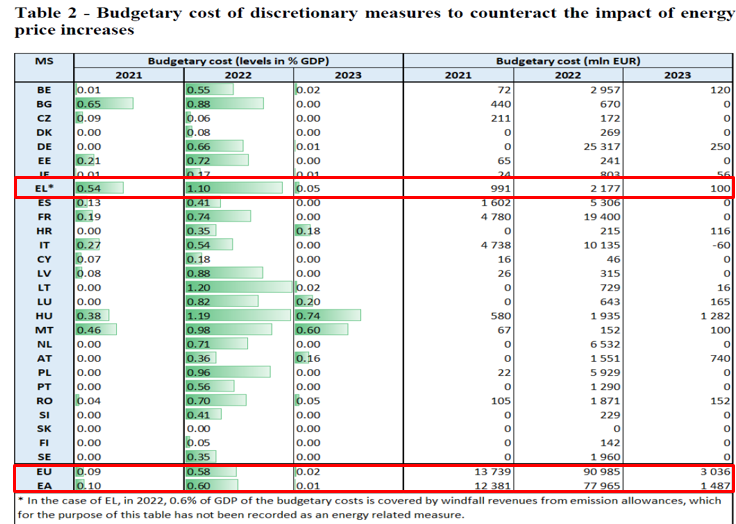Click the 'Budgetary cost (mln EUR)' header
Viewport: 736px width, 524px height.
[568, 61]
